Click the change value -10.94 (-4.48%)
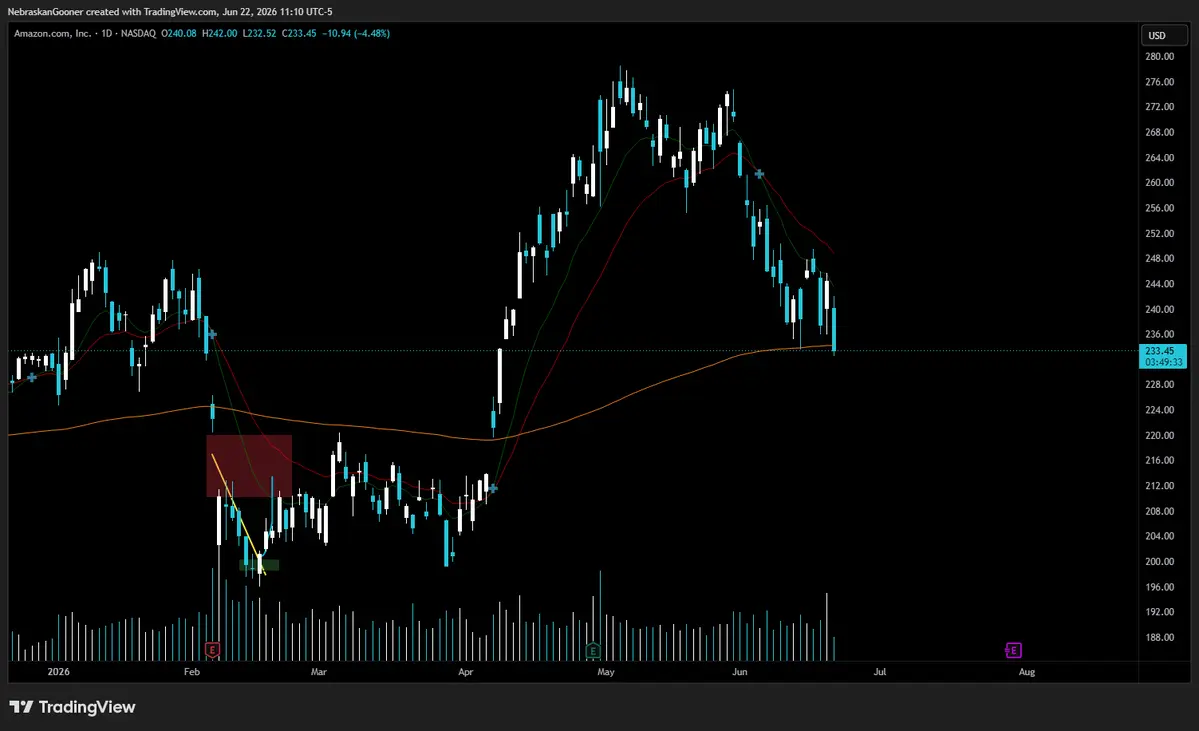This screenshot has height=731, width=1199. point(356,34)
